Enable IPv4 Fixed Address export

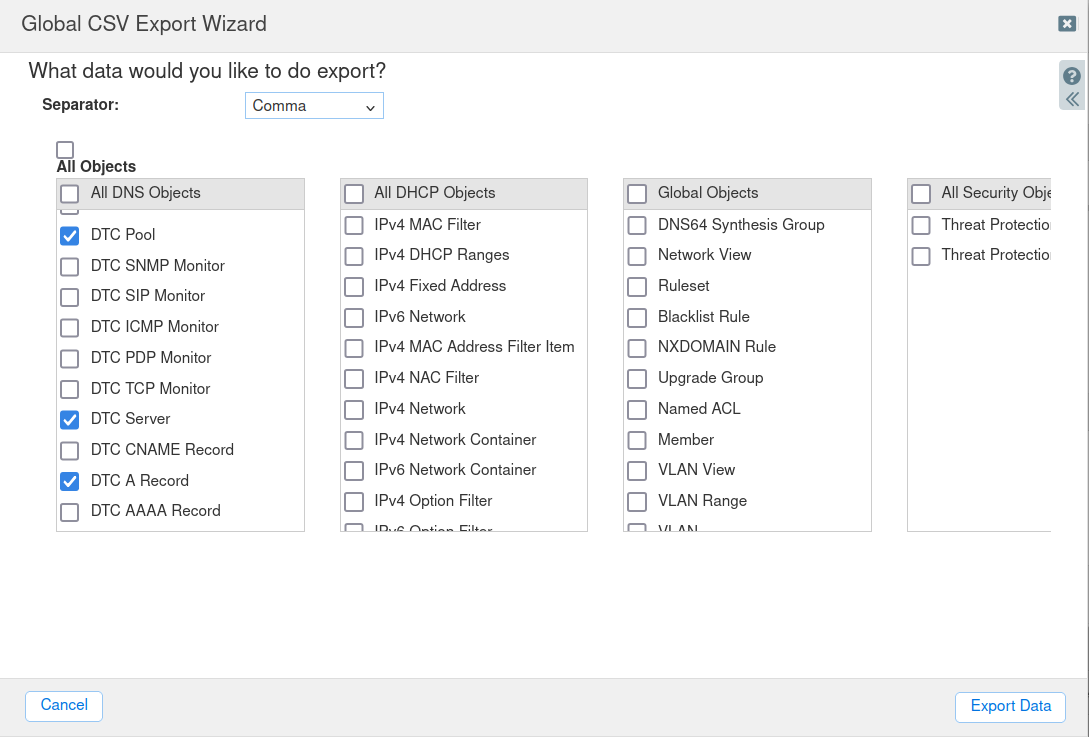pos(354,287)
